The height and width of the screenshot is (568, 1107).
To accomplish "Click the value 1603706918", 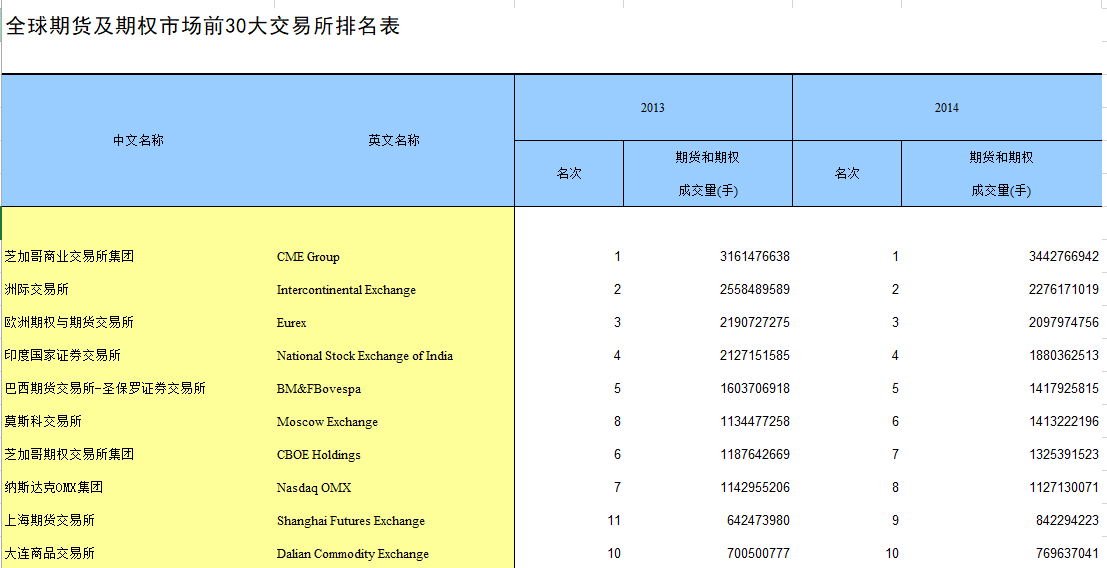I will pyautogui.click(x=755, y=388).
